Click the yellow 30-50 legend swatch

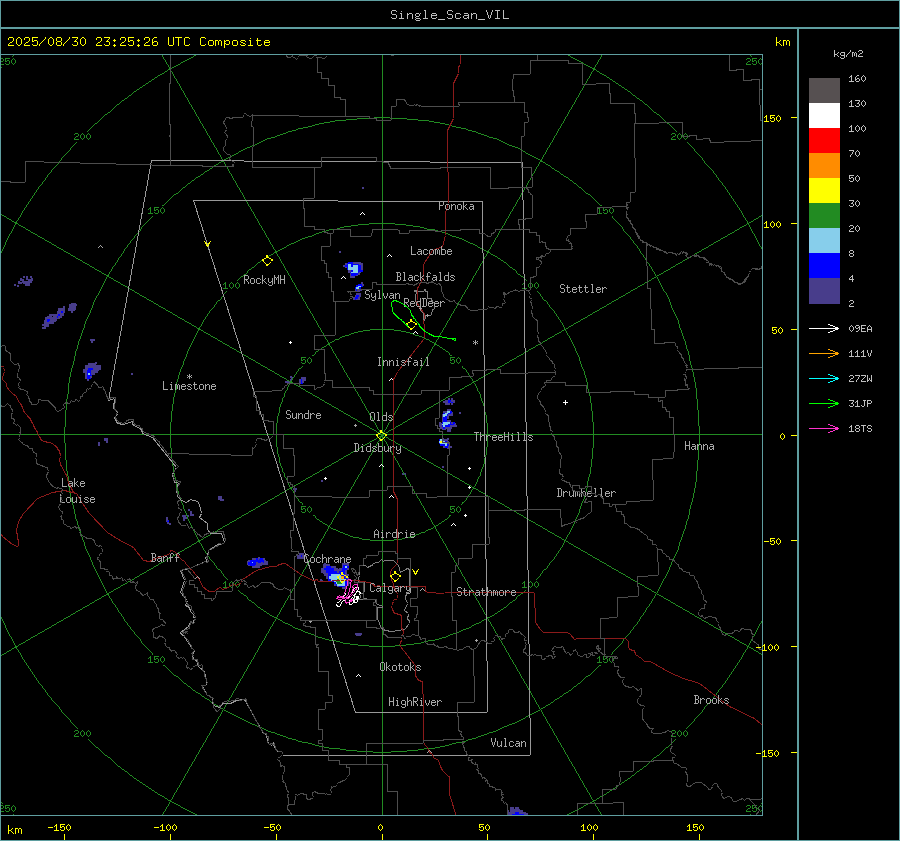pos(824,191)
